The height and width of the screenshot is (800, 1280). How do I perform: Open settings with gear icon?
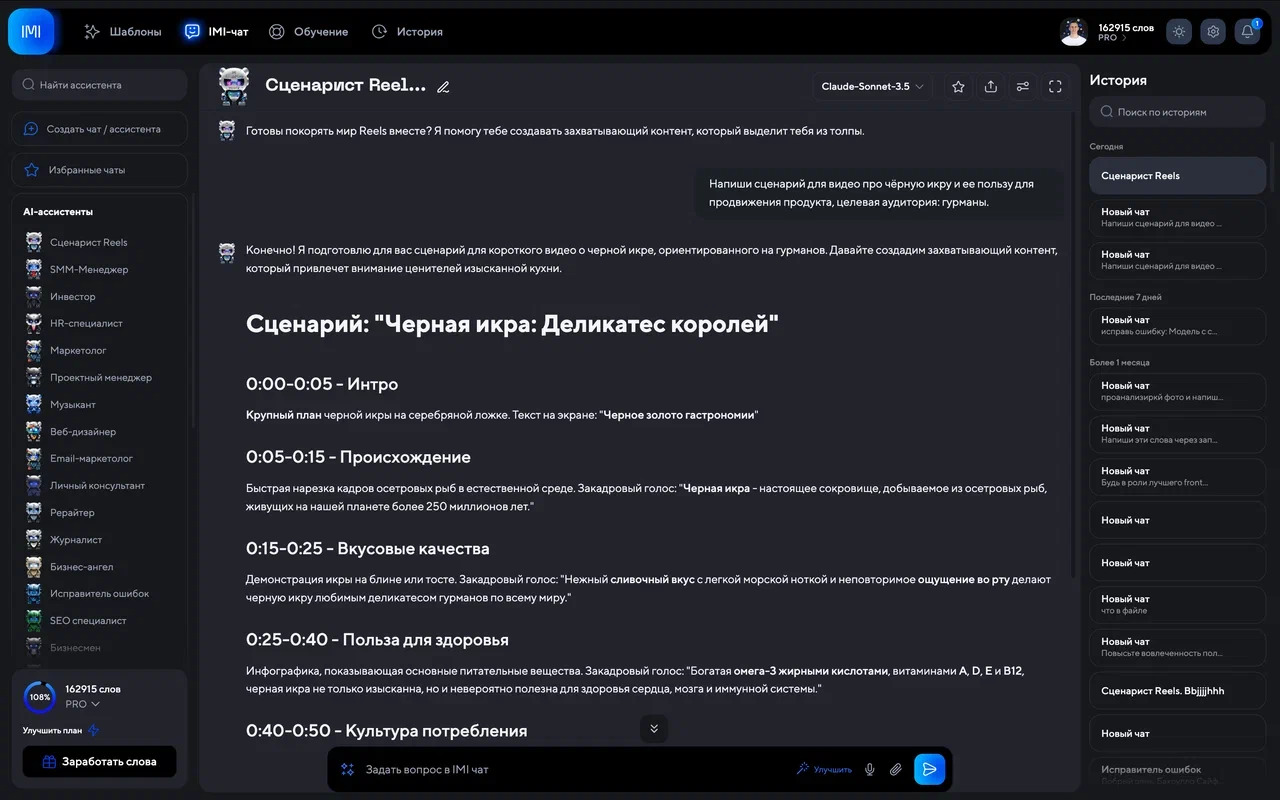[1212, 31]
